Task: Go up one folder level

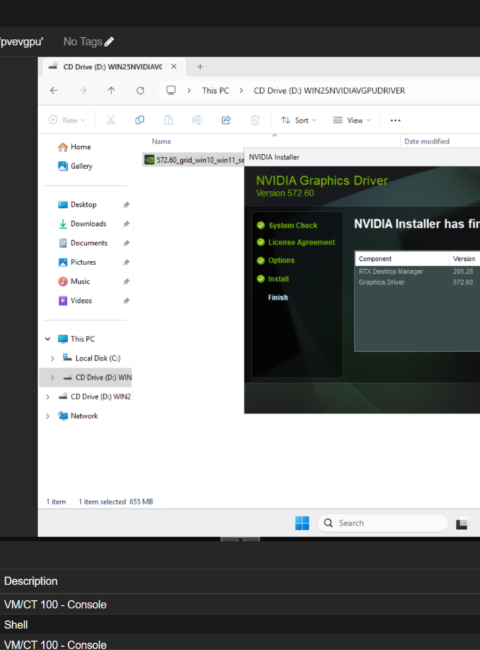Action: point(111,90)
